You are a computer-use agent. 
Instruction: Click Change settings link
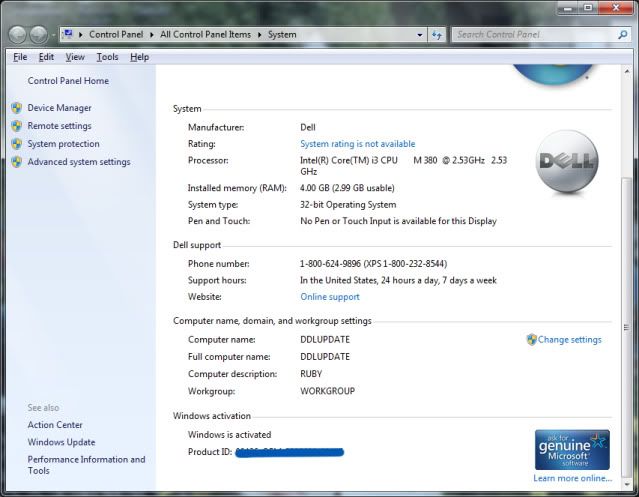click(x=569, y=339)
